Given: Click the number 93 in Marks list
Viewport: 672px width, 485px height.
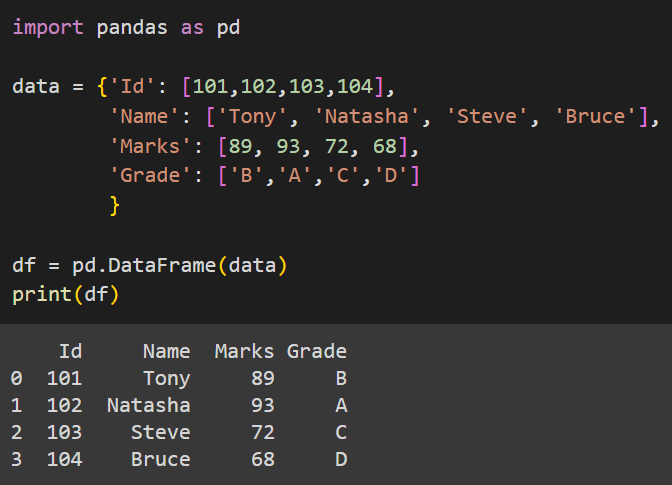Looking at the screenshot, I should (x=288, y=147).
